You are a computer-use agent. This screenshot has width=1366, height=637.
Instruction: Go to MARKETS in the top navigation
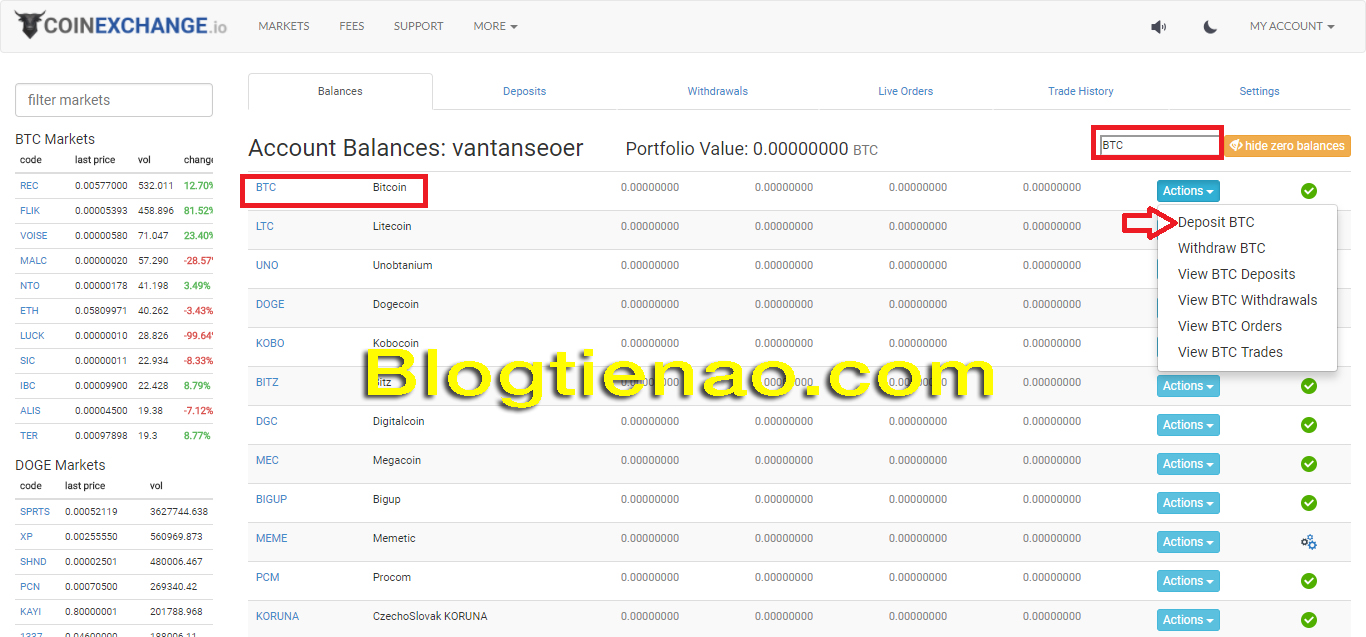[284, 26]
